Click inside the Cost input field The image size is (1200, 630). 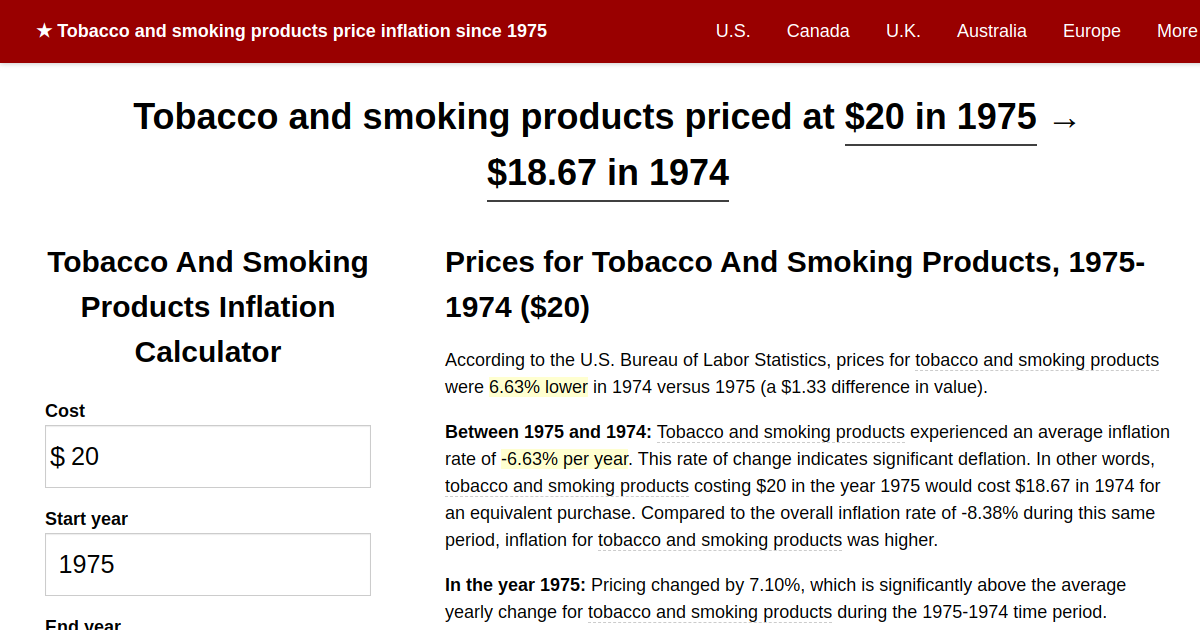click(207, 455)
